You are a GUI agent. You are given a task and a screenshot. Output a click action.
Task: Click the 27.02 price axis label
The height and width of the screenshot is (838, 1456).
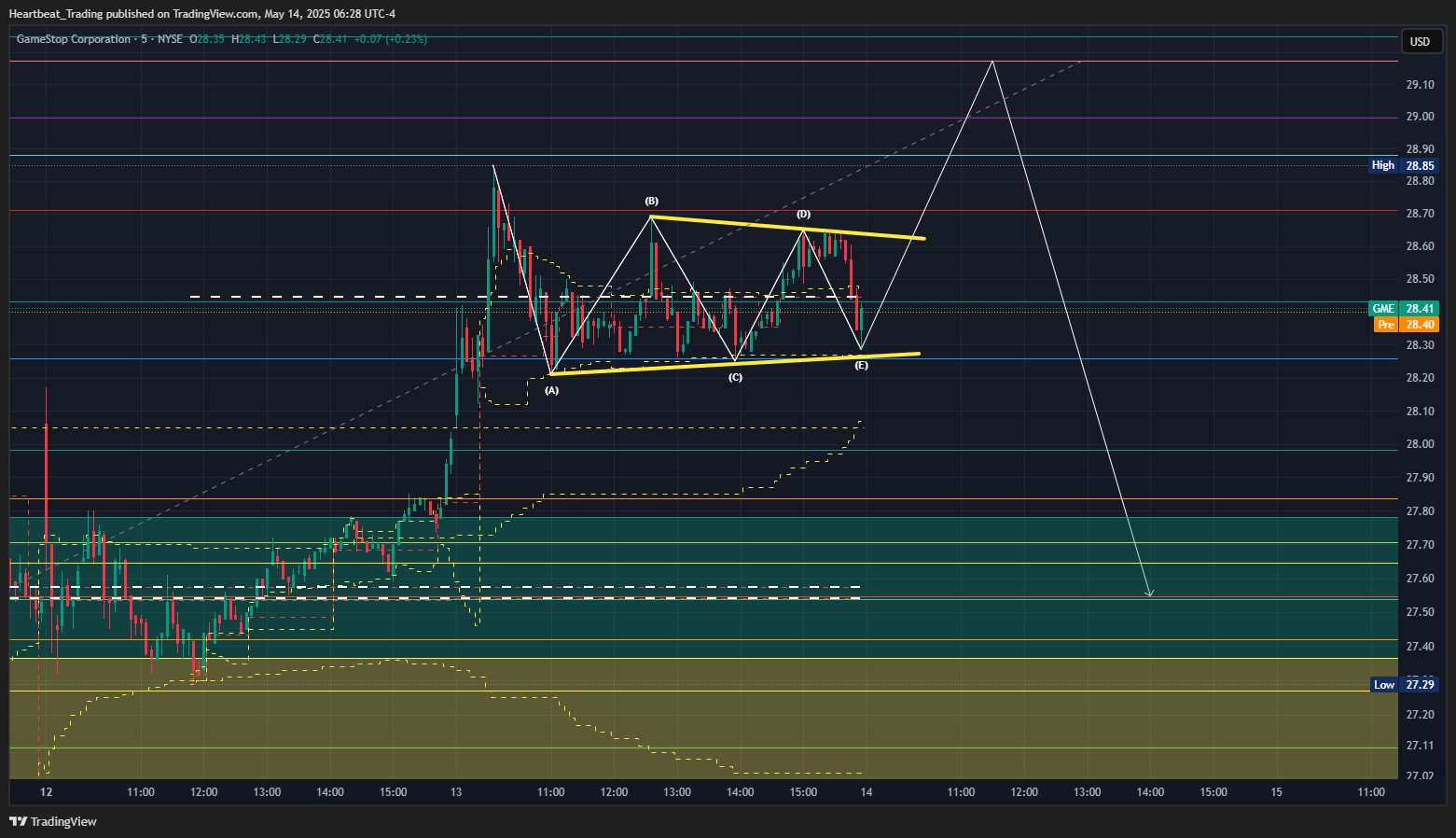1420,775
